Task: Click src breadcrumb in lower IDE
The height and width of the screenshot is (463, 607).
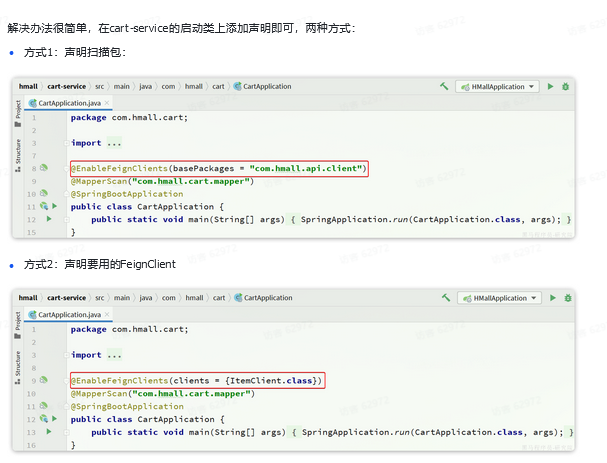Action: (99, 298)
